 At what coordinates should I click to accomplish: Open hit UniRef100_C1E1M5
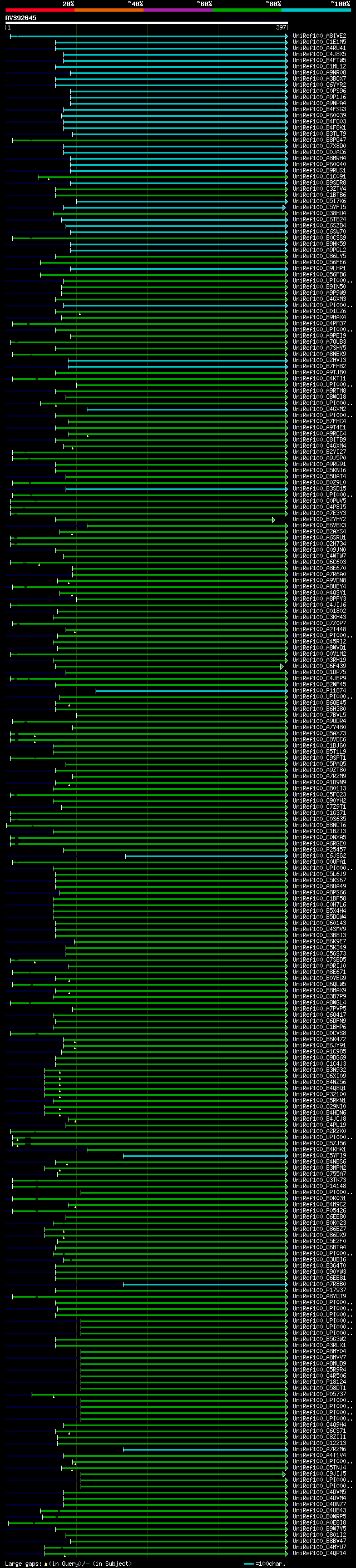tap(319, 42)
